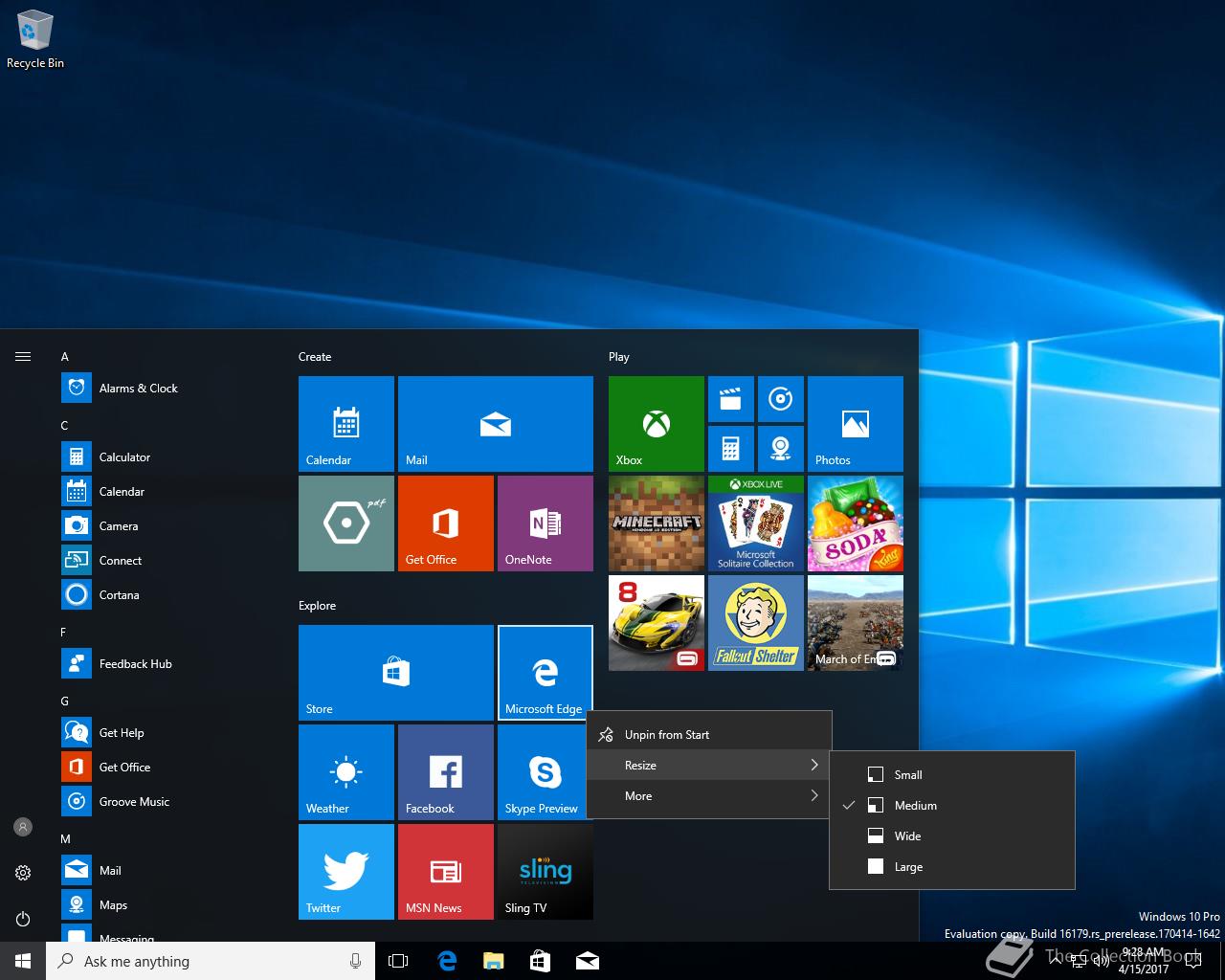The height and width of the screenshot is (980, 1225).
Task: Open the wide Mail tile
Action: (x=496, y=424)
